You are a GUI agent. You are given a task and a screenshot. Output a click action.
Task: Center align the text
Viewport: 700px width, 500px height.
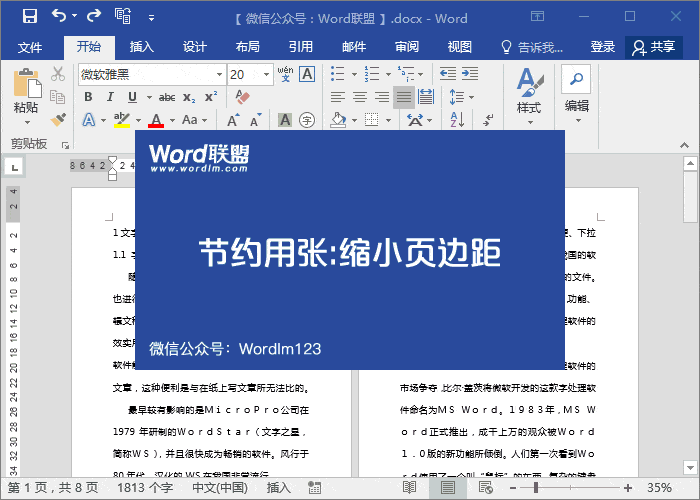coord(360,97)
